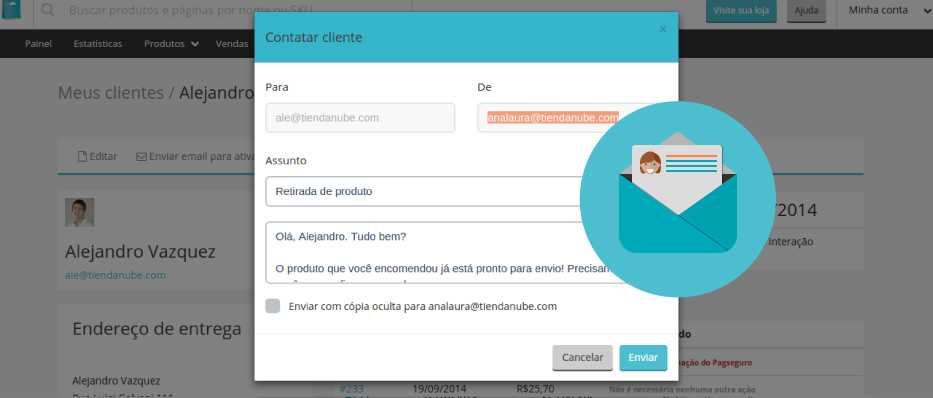The width and height of the screenshot is (933, 398).
Task: Focus the Para email field
Action: [360, 118]
